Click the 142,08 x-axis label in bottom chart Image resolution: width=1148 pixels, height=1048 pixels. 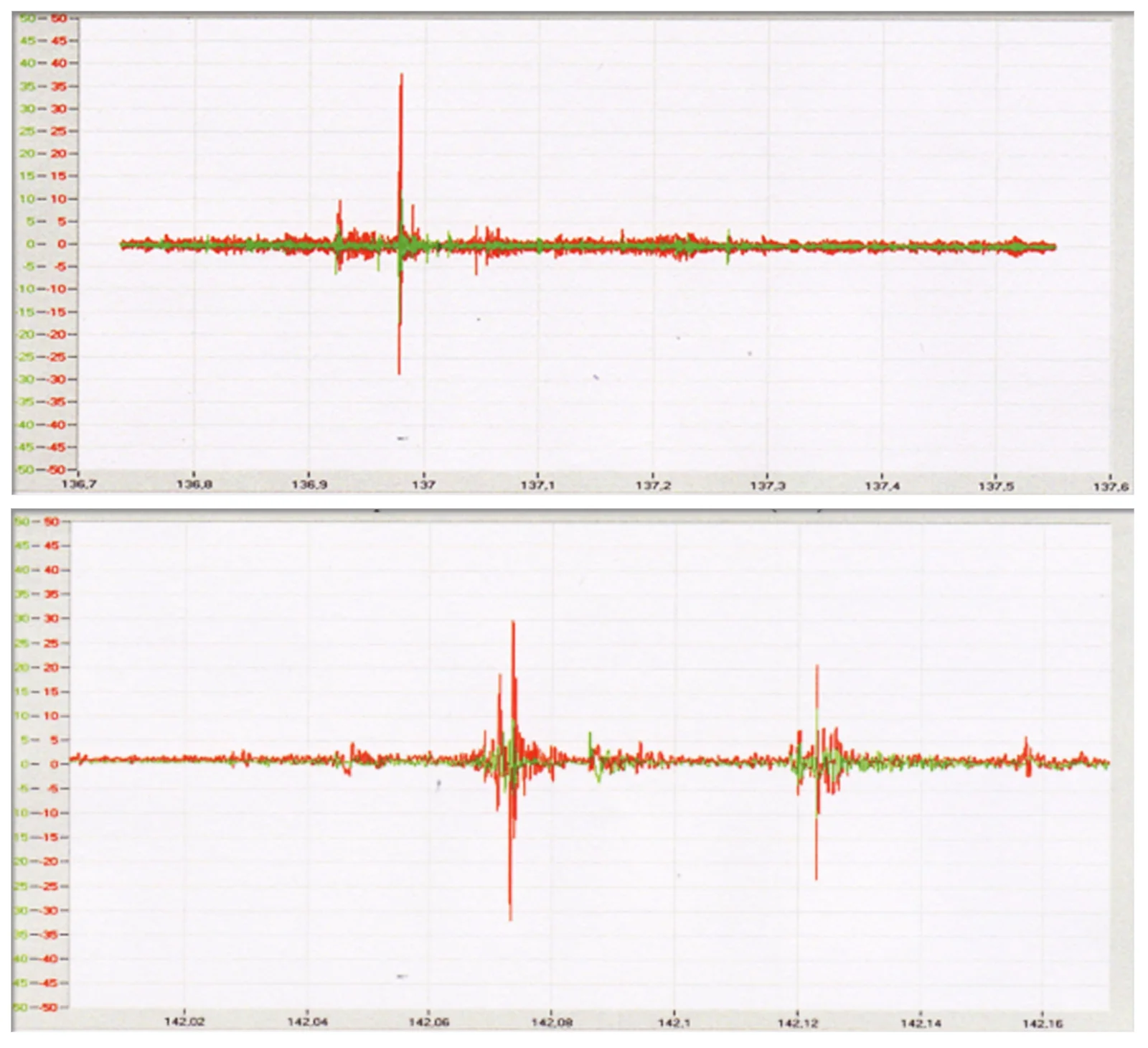pyautogui.click(x=551, y=1022)
